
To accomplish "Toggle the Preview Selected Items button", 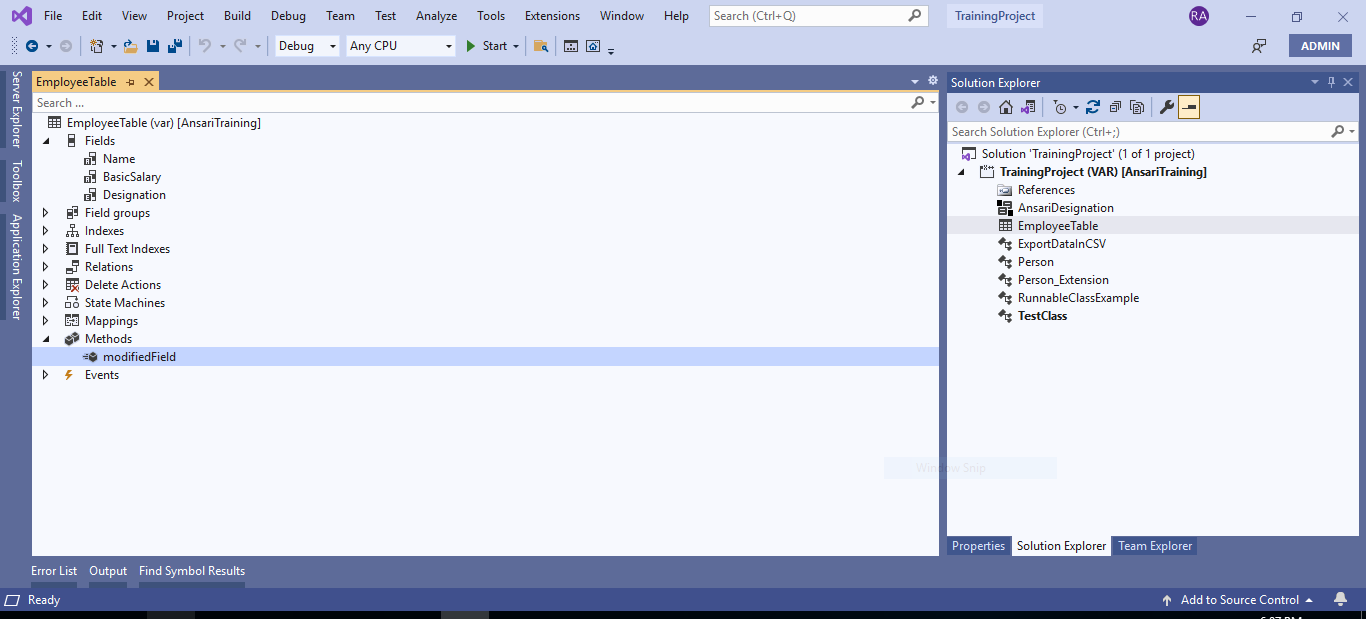I will (1189, 107).
